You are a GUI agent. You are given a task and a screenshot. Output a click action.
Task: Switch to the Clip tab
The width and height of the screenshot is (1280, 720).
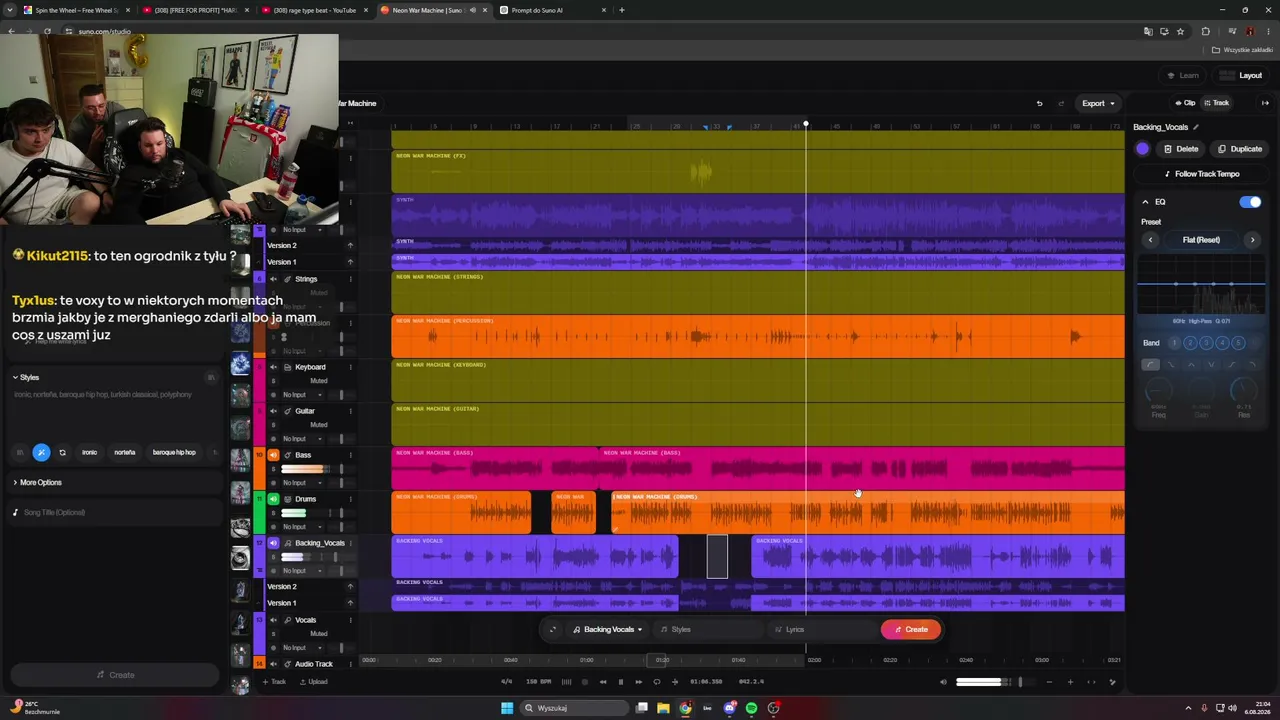(1186, 103)
